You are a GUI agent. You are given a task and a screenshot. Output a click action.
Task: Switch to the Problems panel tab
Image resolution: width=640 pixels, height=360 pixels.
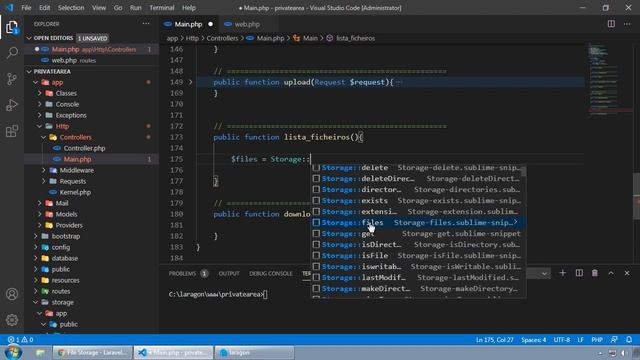pos(188,273)
